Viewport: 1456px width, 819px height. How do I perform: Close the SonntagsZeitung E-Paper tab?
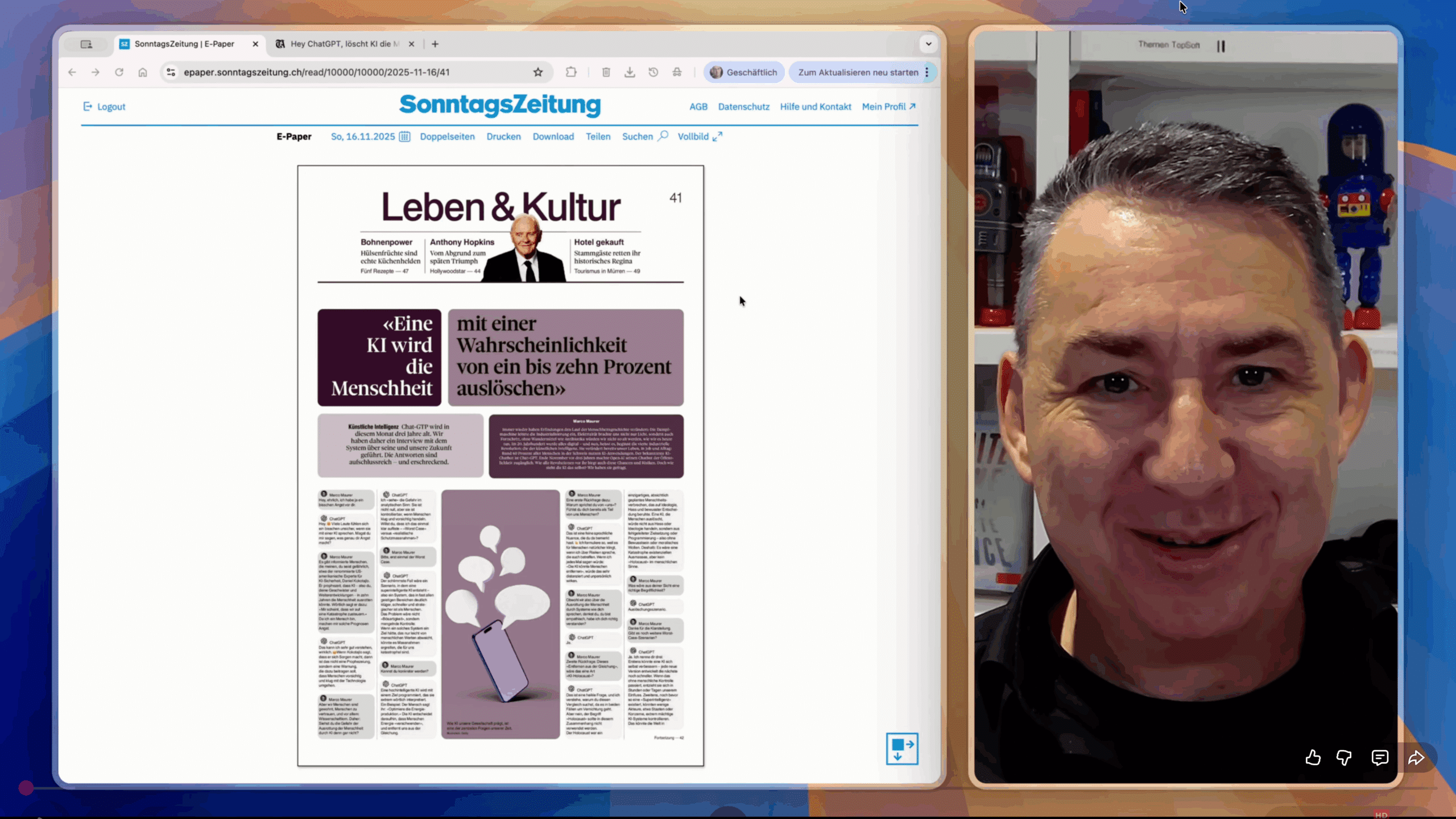click(x=255, y=44)
